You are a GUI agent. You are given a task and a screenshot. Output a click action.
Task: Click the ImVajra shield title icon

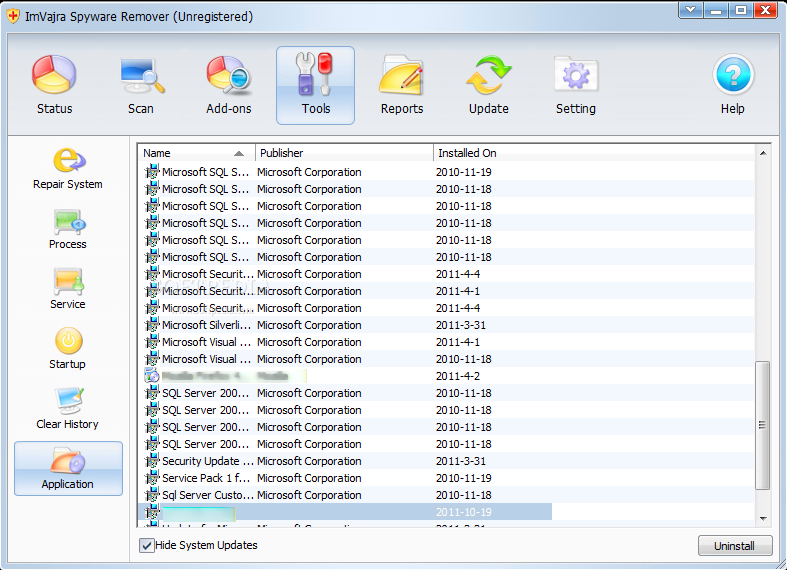click(14, 16)
